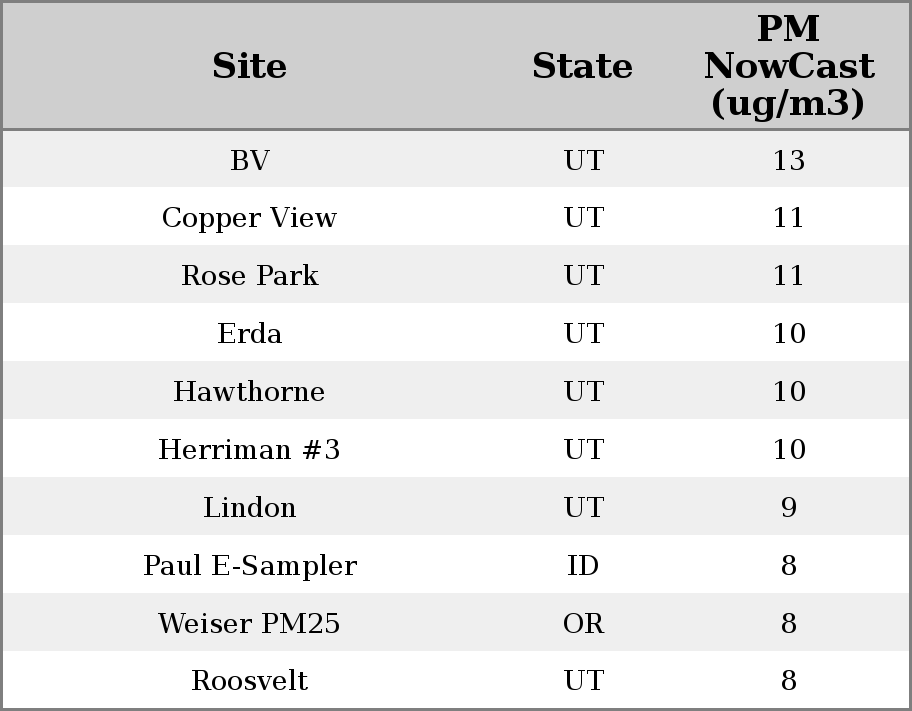Click the Lindon site name
Screen dimensions: 912x711
pos(249,508)
